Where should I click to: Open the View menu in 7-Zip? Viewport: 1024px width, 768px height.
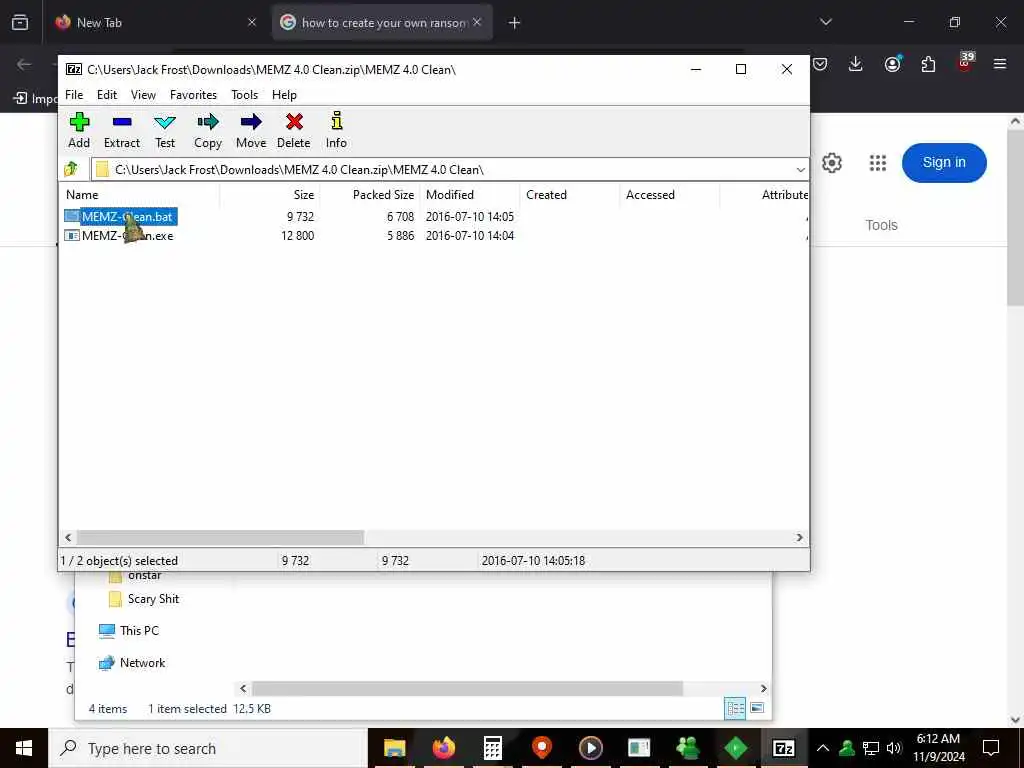[143, 95]
